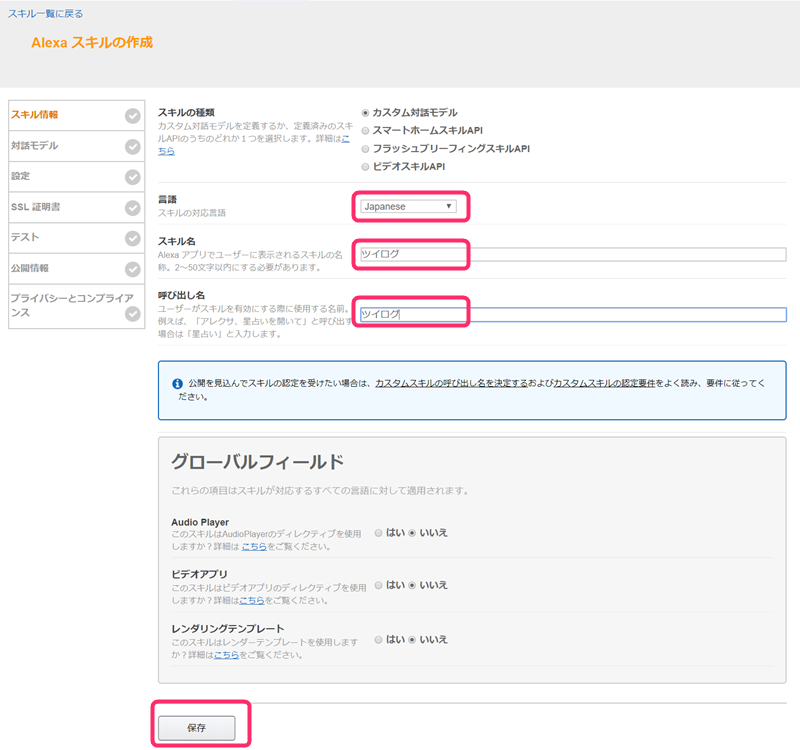Choose いいえ for レンダリングテンプレート

(412, 640)
